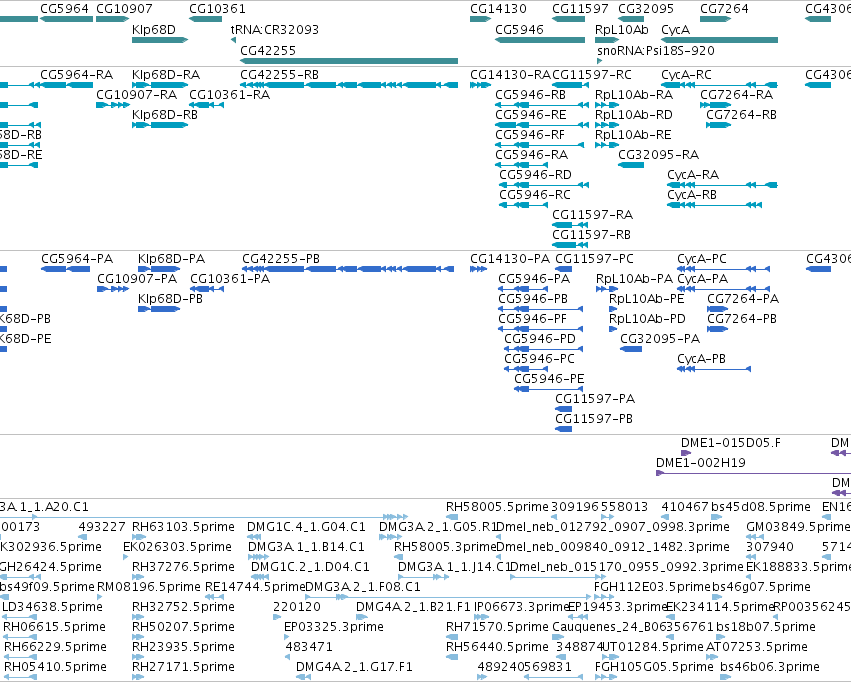
Task: Open the snoRNA:Psi18S-920 label
Action: pos(656,50)
